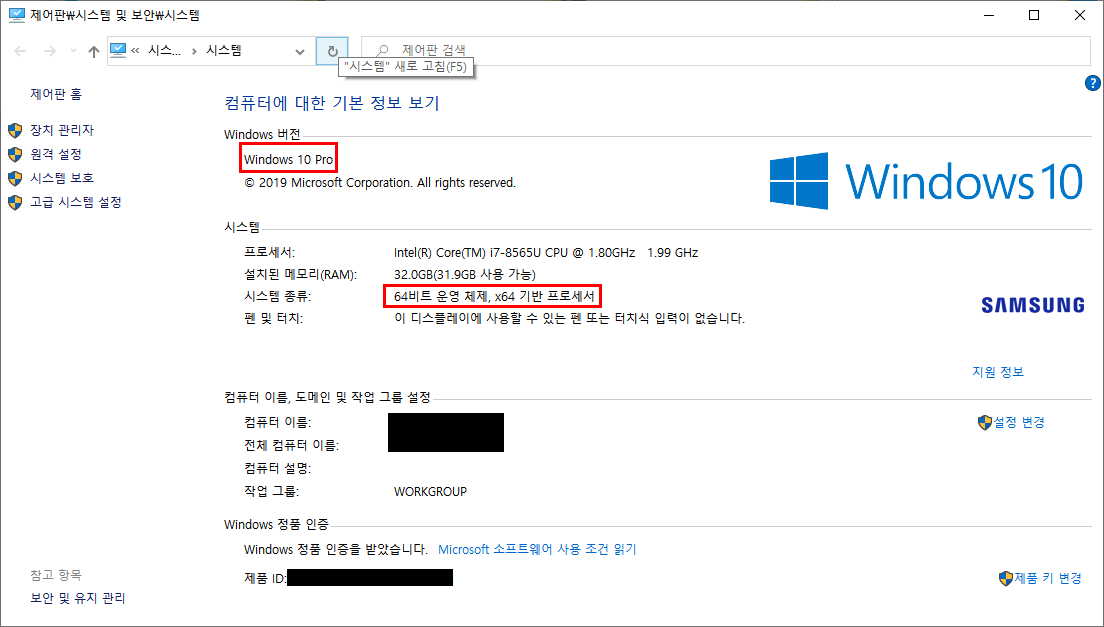The image size is (1104, 627).
Task: Click the search magnifier icon in 제어판 검색
Action: click(x=382, y=51)
